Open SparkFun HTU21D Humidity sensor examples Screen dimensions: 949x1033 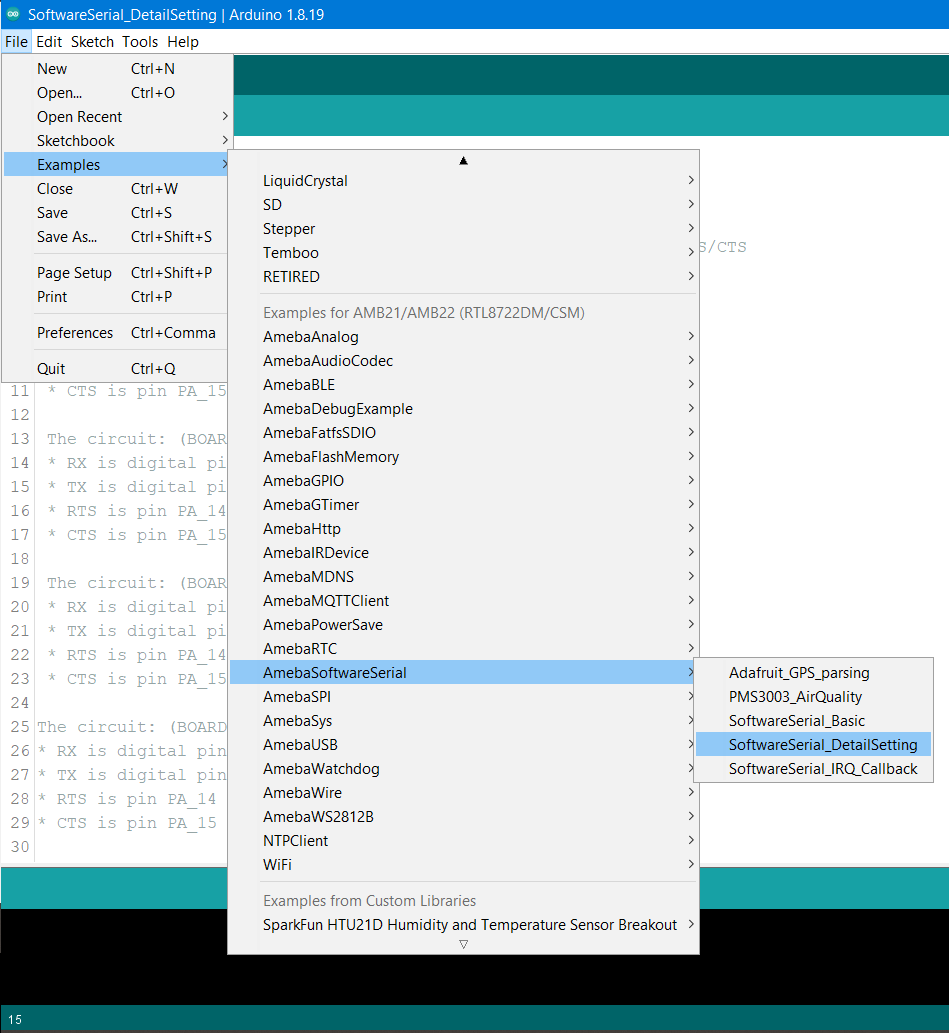(463, 925)
